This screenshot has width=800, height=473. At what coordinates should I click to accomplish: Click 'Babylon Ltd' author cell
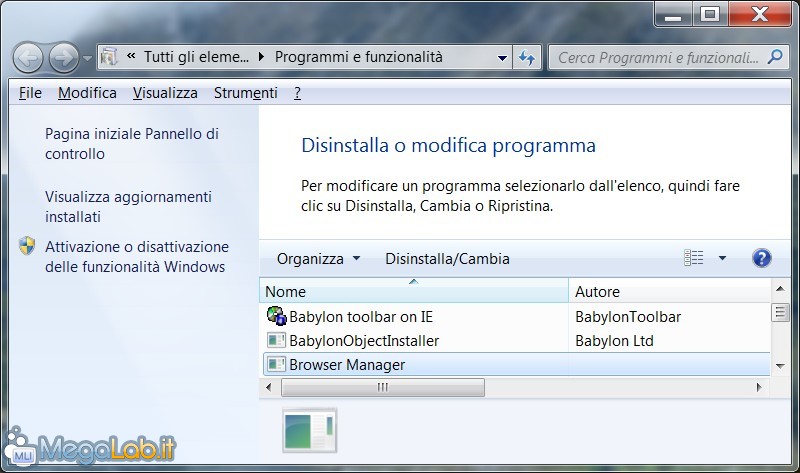coord(614,341)
